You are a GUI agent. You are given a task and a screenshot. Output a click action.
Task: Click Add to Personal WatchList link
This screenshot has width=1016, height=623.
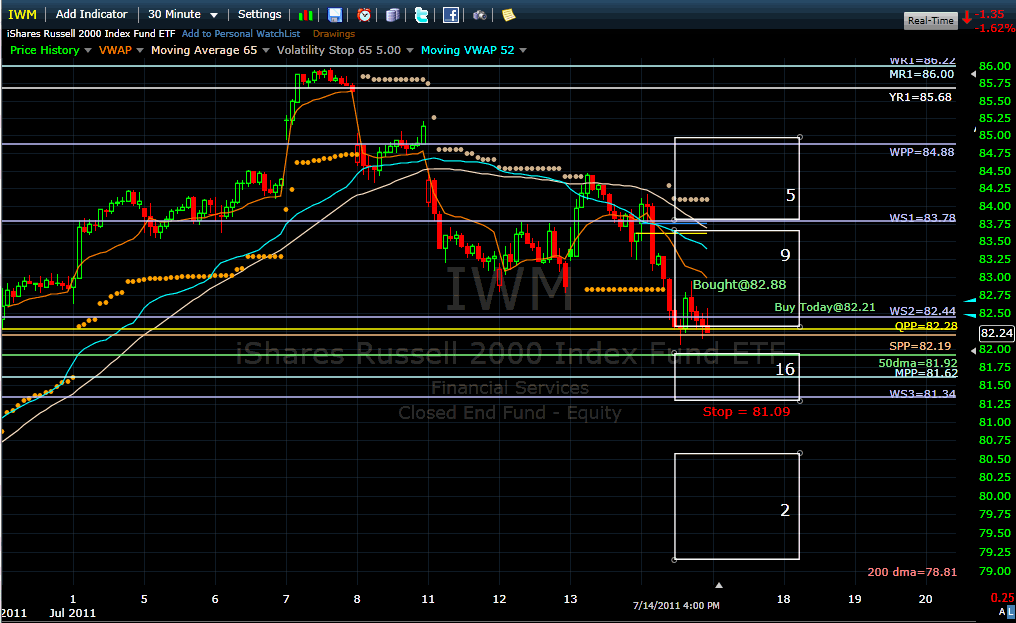(241, 34)
